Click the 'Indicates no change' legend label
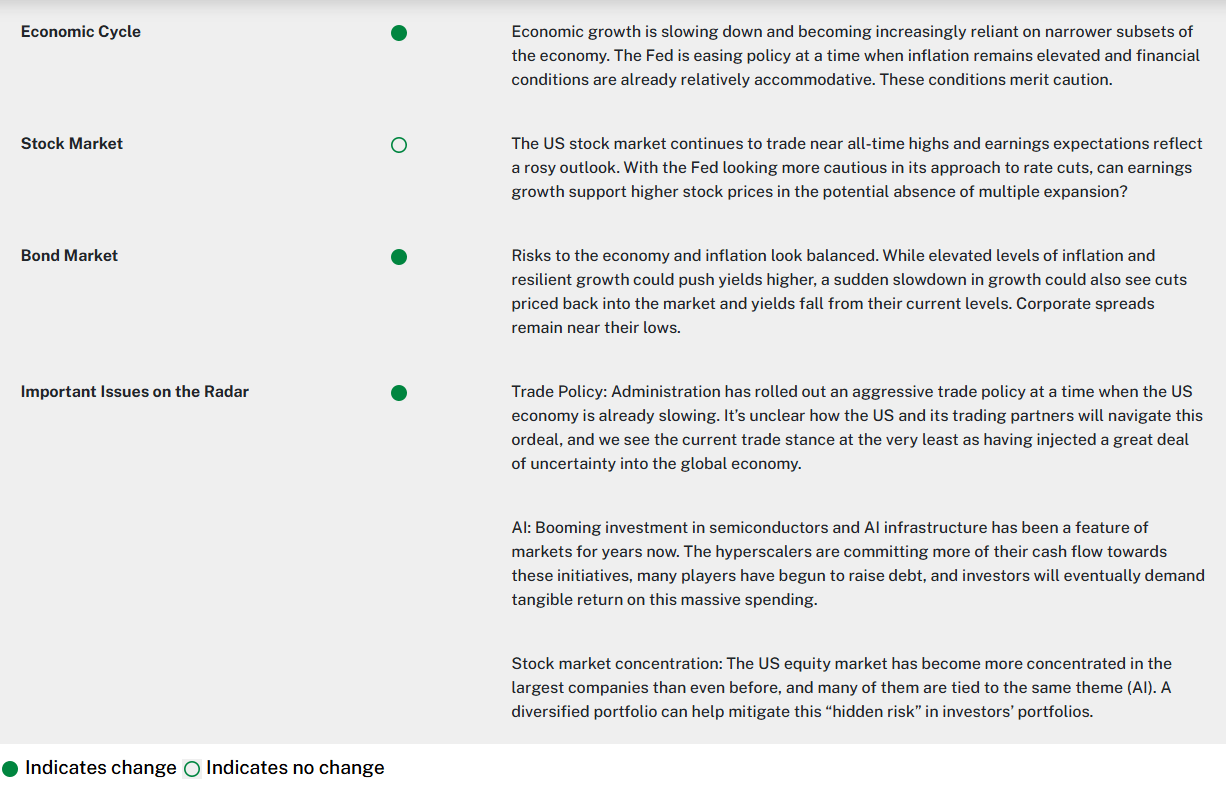 tap(295, 768)
